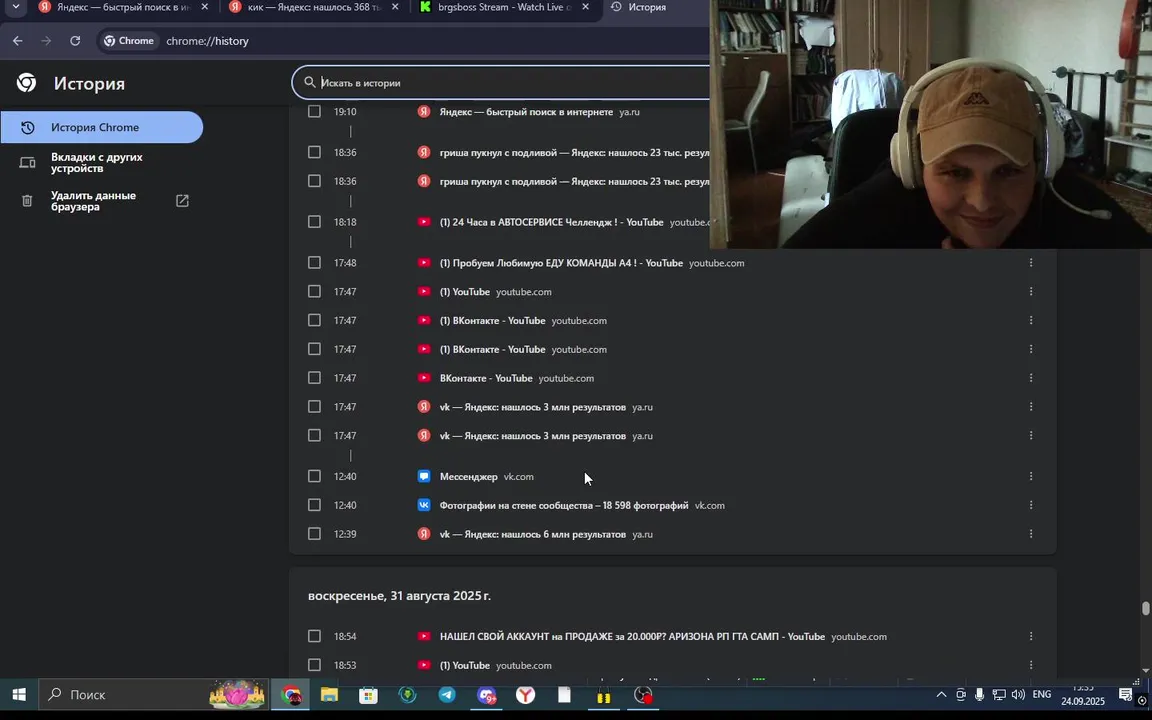Open three-dot menu for Фотографии на стене сообщества
1152x720 pixels.
click(1031, 505)
